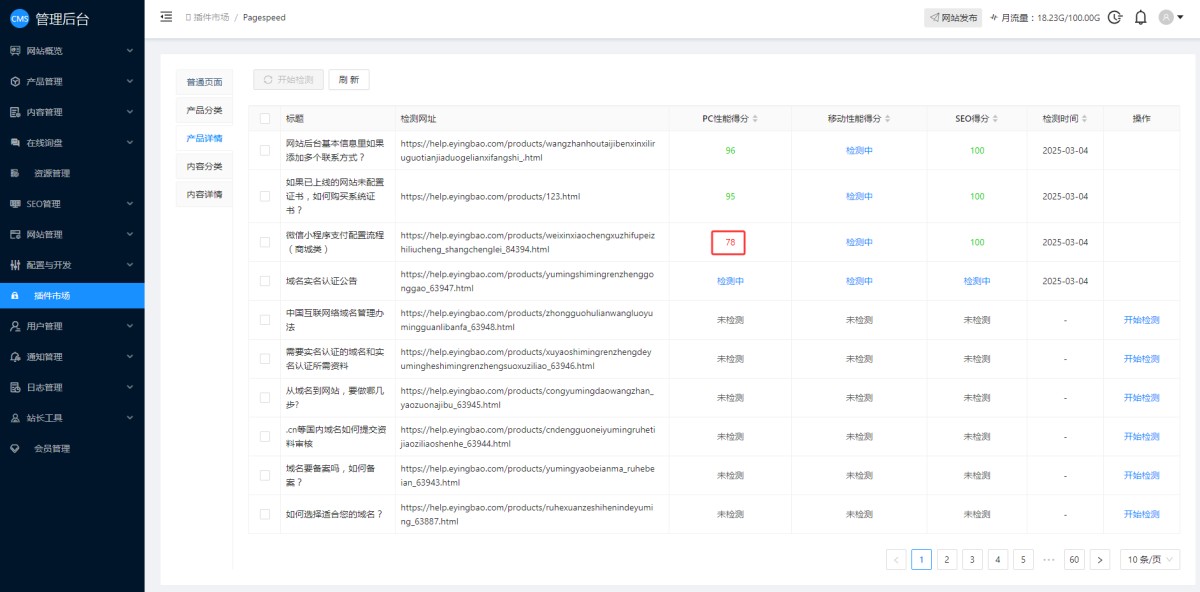The image size is (1200, 592).
Task: Click 开始检测 link for 中国互联网络域名管理办法 row
Action: (x=1141, y=320)
